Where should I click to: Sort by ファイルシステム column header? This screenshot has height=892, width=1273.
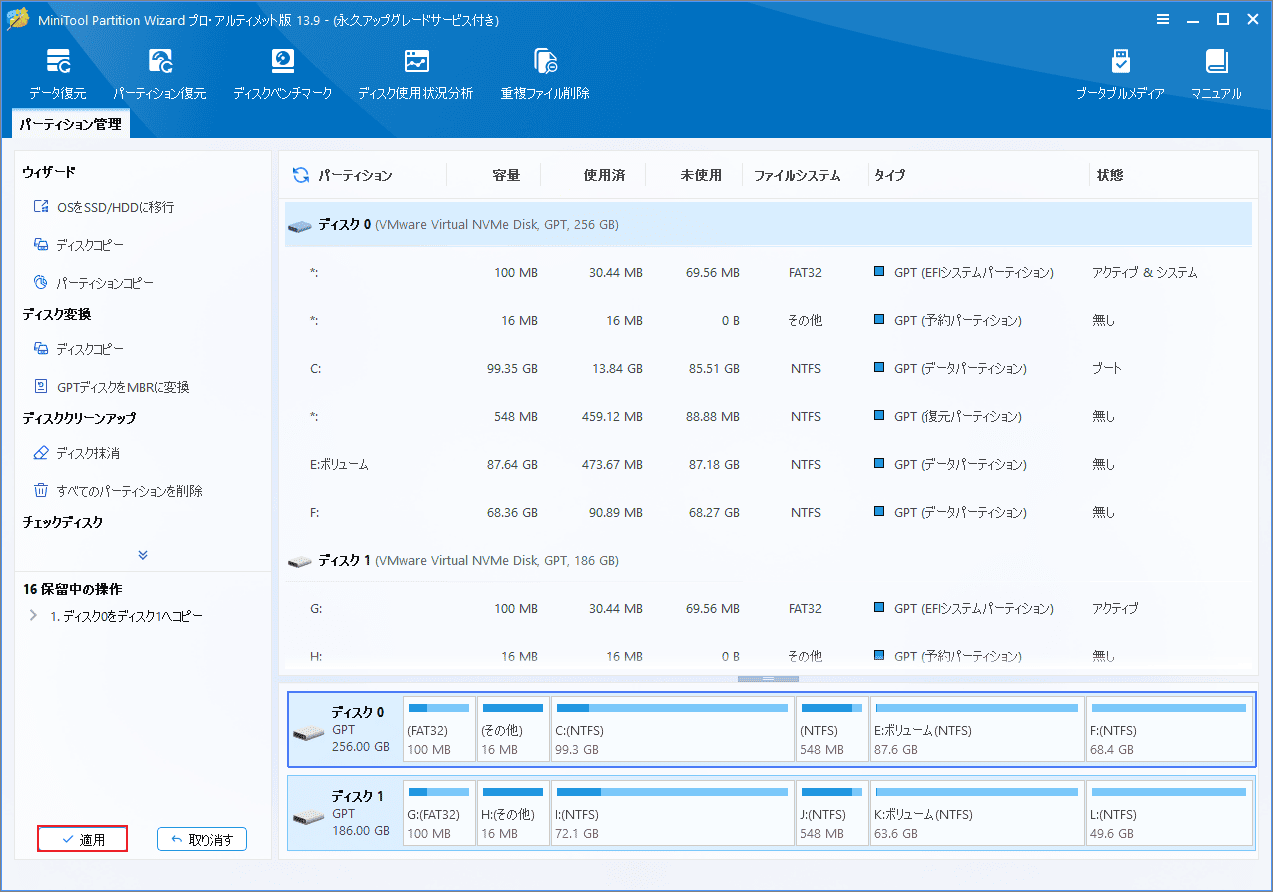(797, 175)
